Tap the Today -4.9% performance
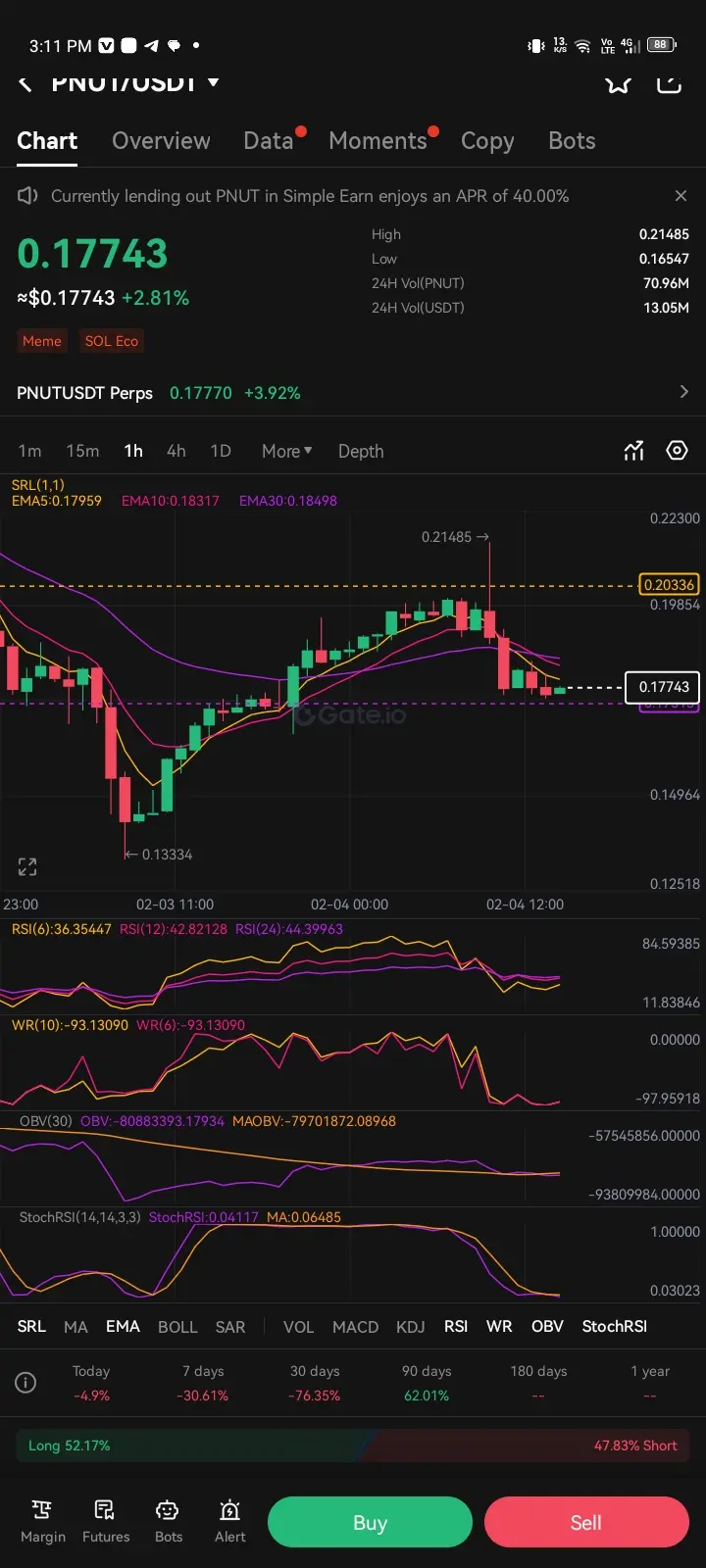706x1568 pixels. click(x=91, y=1383)
